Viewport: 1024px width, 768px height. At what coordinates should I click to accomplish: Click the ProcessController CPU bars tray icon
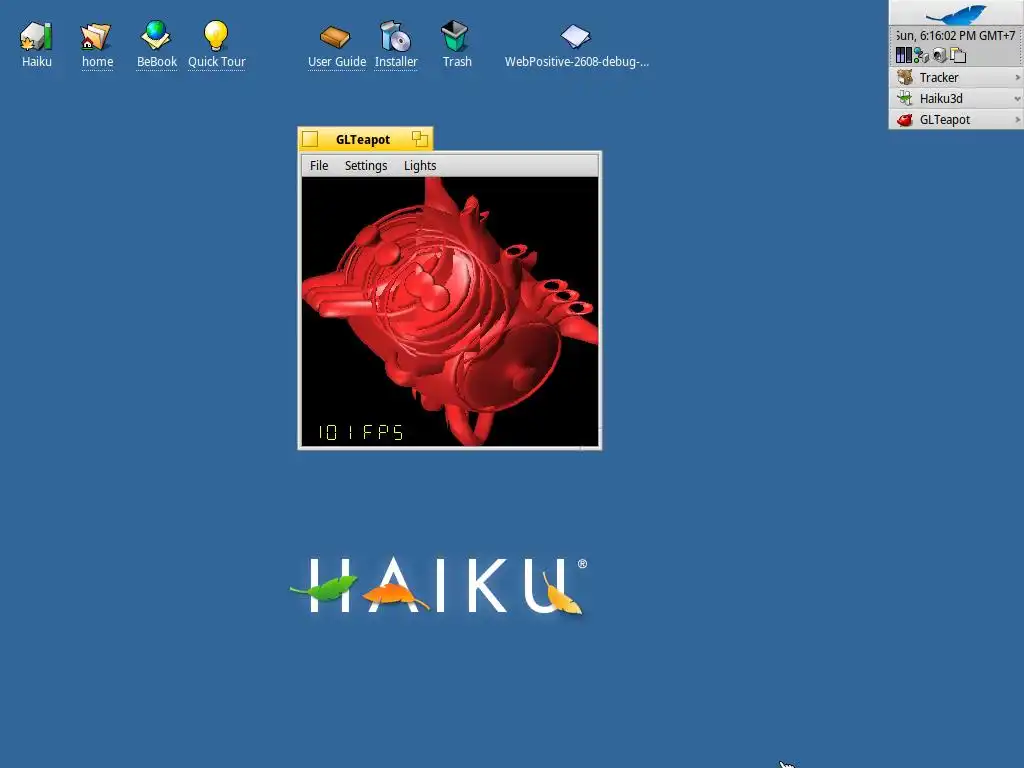pyautogui.click(x=904, y=55)
